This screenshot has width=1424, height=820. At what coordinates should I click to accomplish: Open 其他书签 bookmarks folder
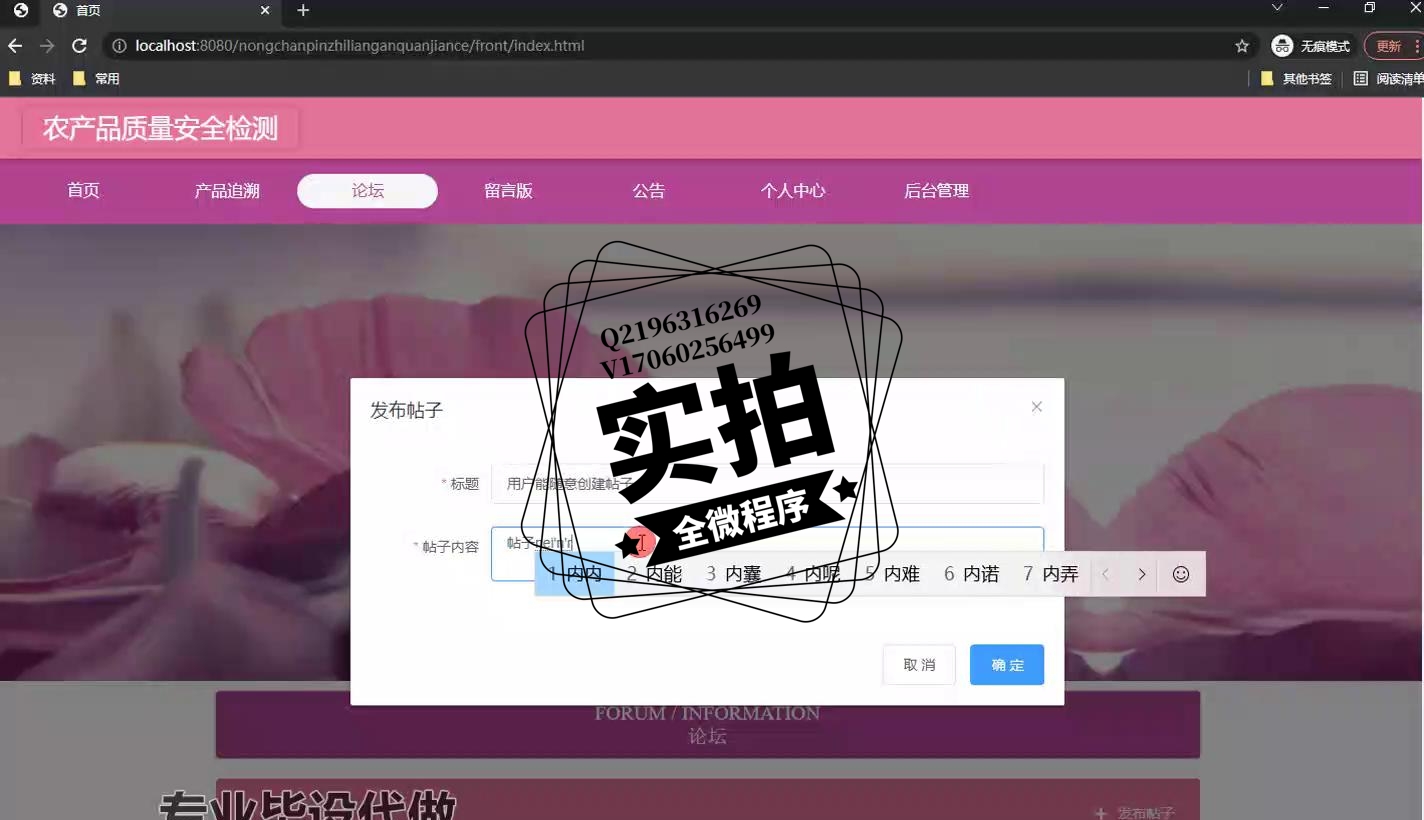[x=1296, y=78]
